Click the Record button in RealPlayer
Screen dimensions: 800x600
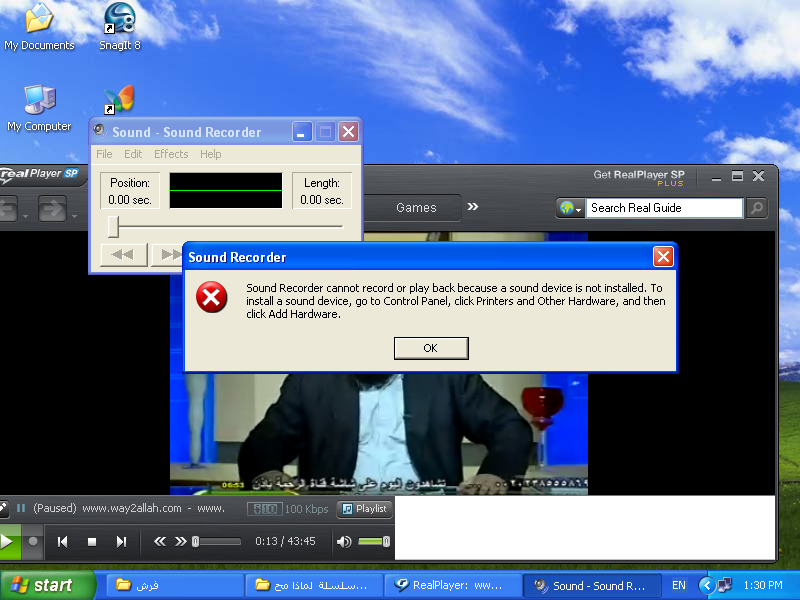[33, 542]
